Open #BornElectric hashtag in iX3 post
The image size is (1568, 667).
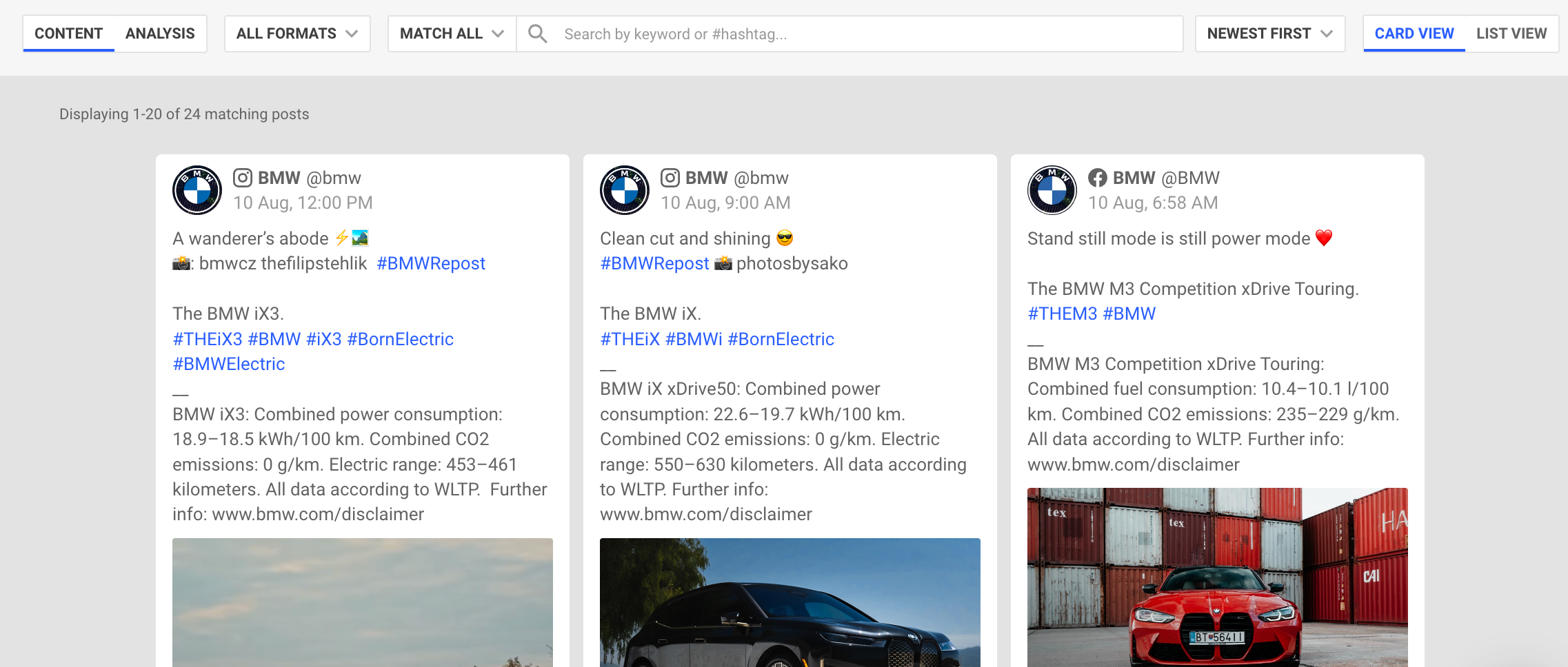click(x=401, y=339)
